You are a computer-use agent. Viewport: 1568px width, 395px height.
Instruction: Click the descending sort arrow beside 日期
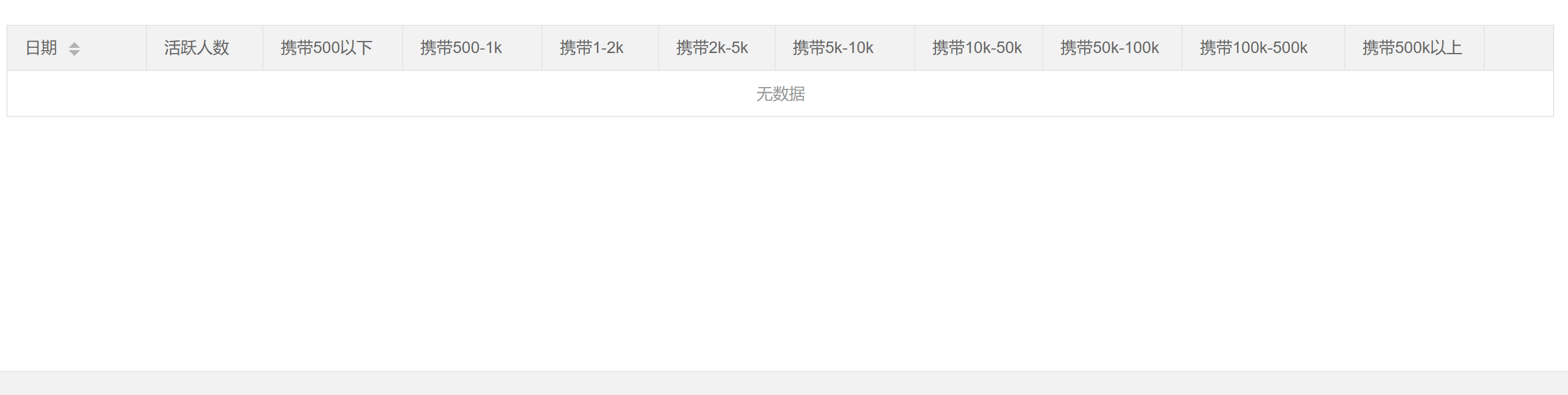[74, 52]
